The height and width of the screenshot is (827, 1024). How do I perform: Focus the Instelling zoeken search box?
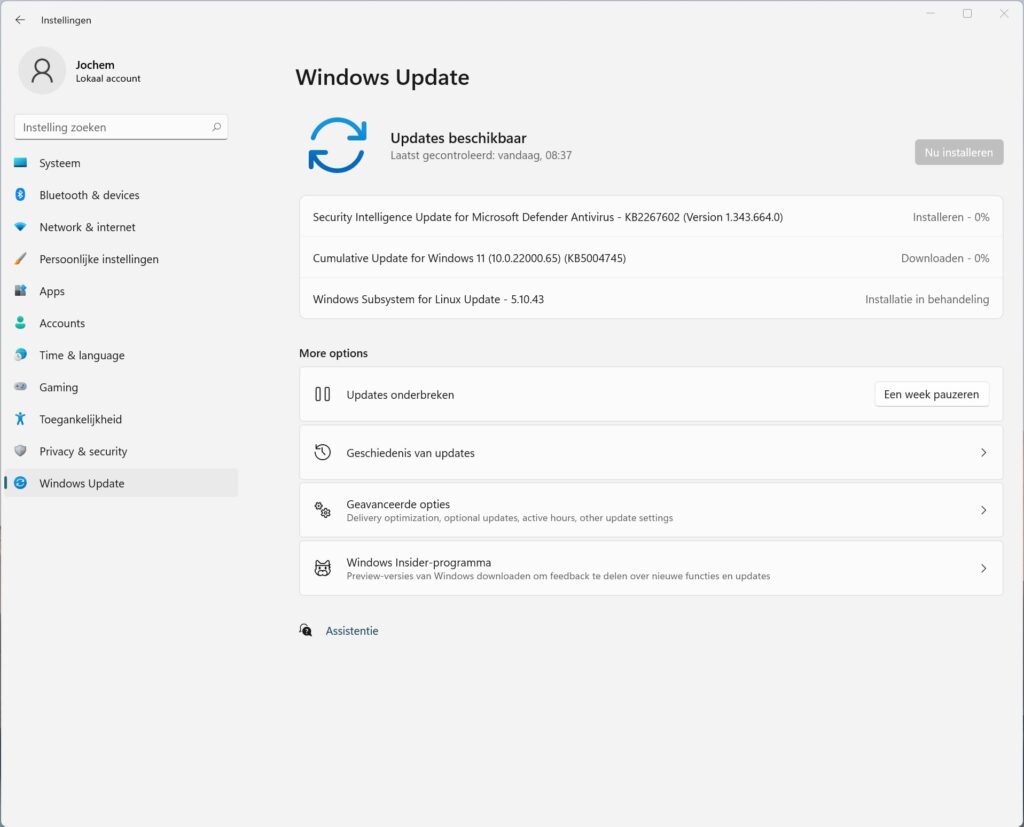tap(112, 127)
